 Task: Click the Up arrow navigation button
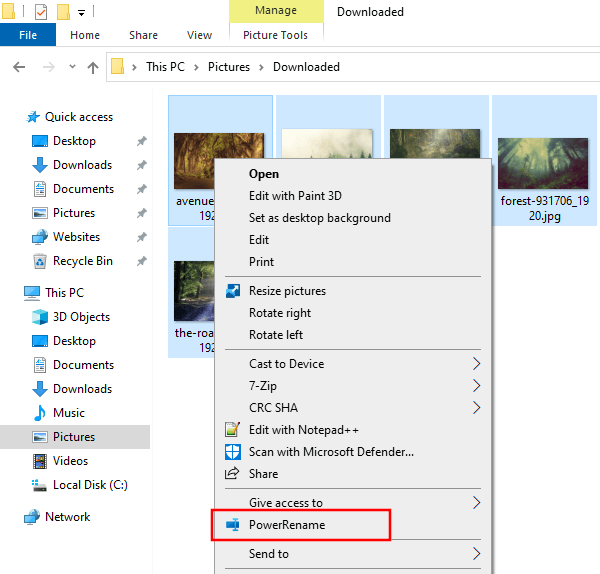[x=93, y=67]
